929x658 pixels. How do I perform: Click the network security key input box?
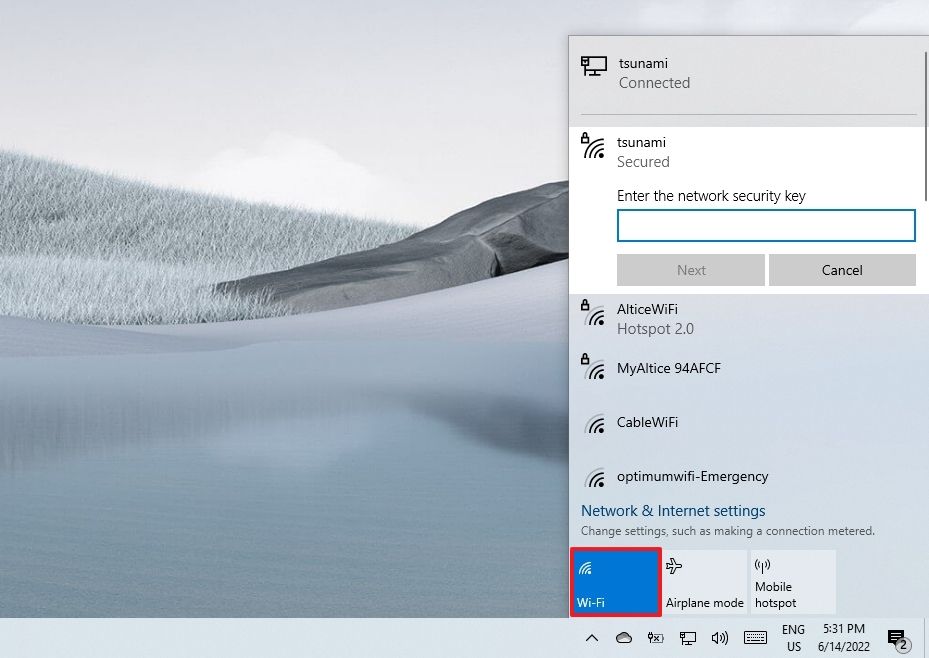click(766, 225)
